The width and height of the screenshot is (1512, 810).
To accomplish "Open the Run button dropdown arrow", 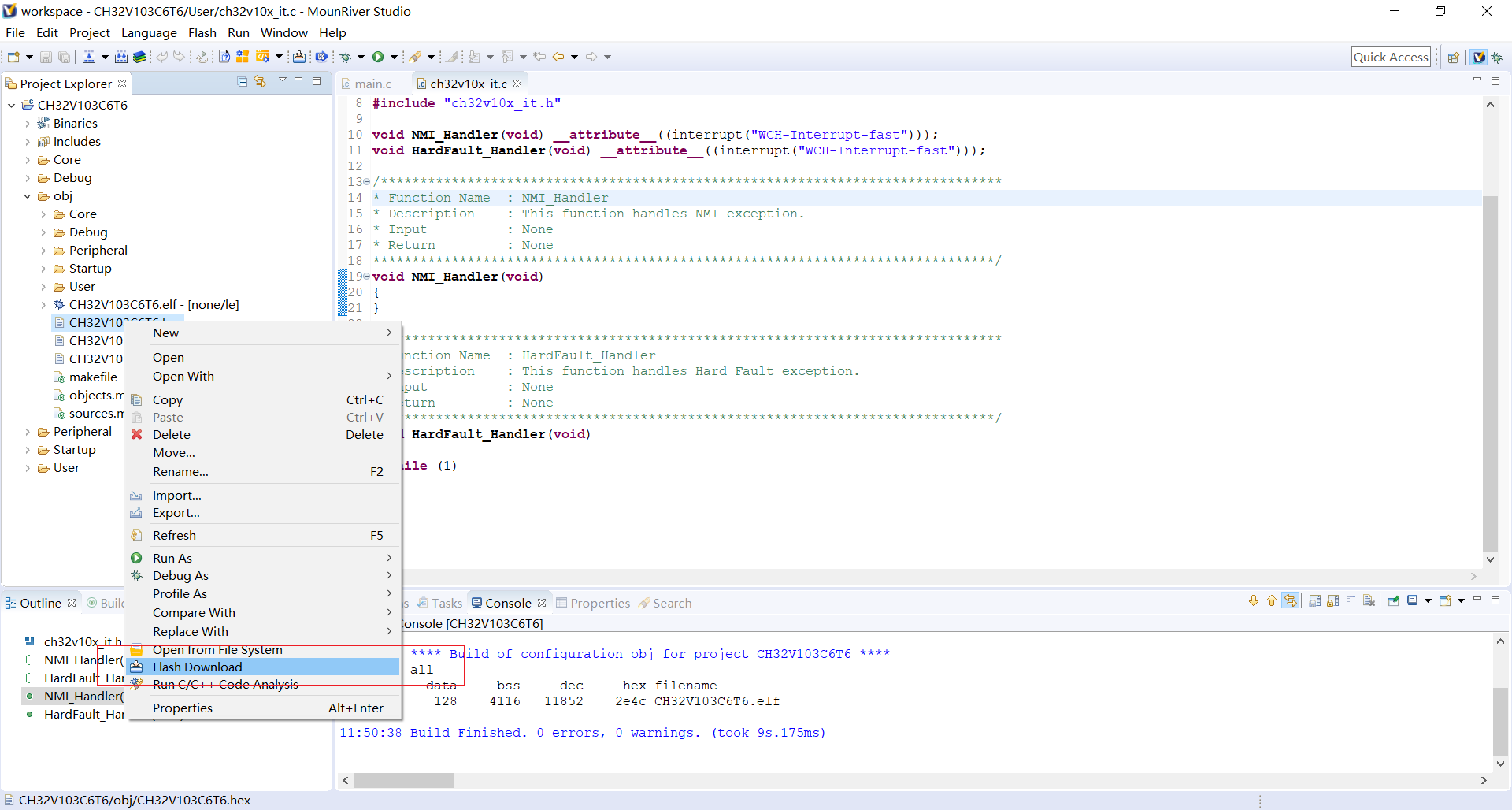I will tap(394, 57).
